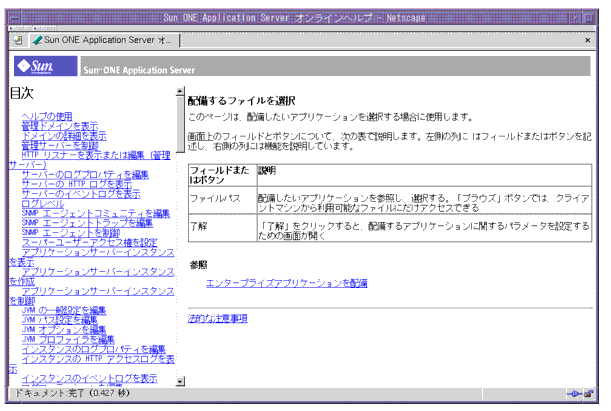Open the "管理ドメインを表示" link
This screenshot has width=611, height=411.
[x=60, y=126]
